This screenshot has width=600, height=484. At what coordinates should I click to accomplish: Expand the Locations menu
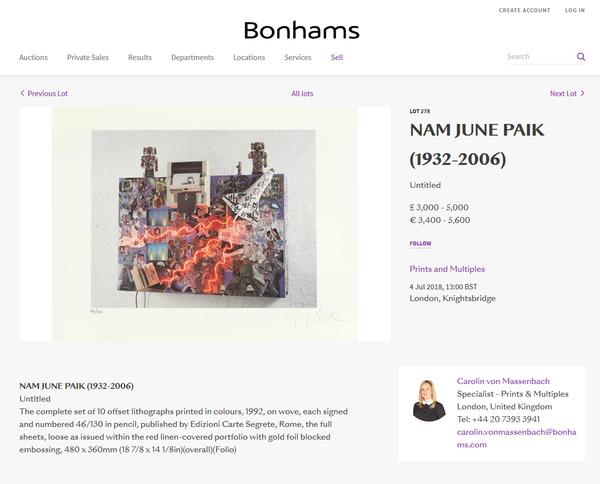(x=249, y=57)
